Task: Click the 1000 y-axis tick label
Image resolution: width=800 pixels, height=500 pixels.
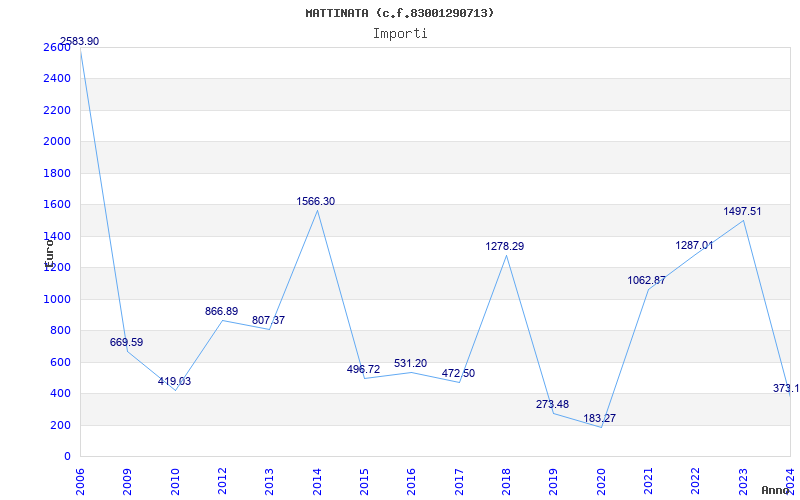Action: click(57, 299)
